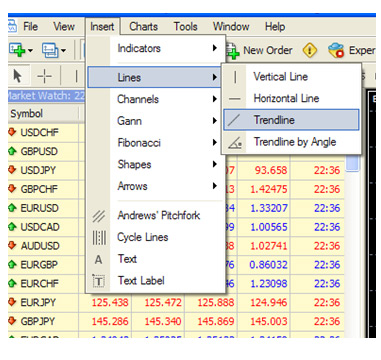Click the value 0.86032 in EURGBP row
The image size is (381, 360).
tap(269, 265)
